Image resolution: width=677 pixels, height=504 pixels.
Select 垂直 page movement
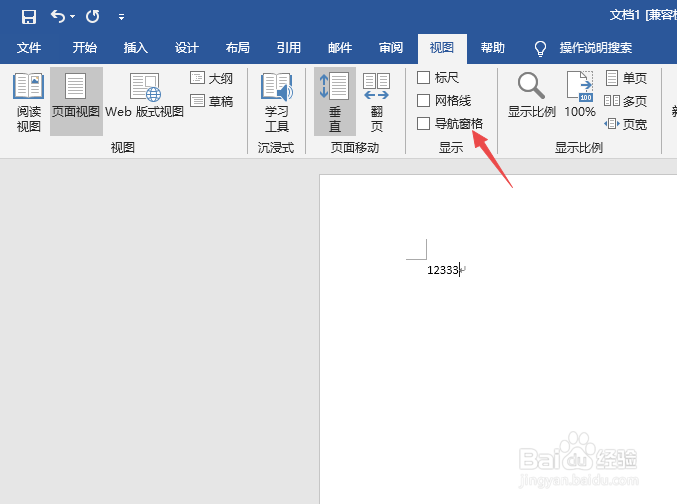(335, 102)
